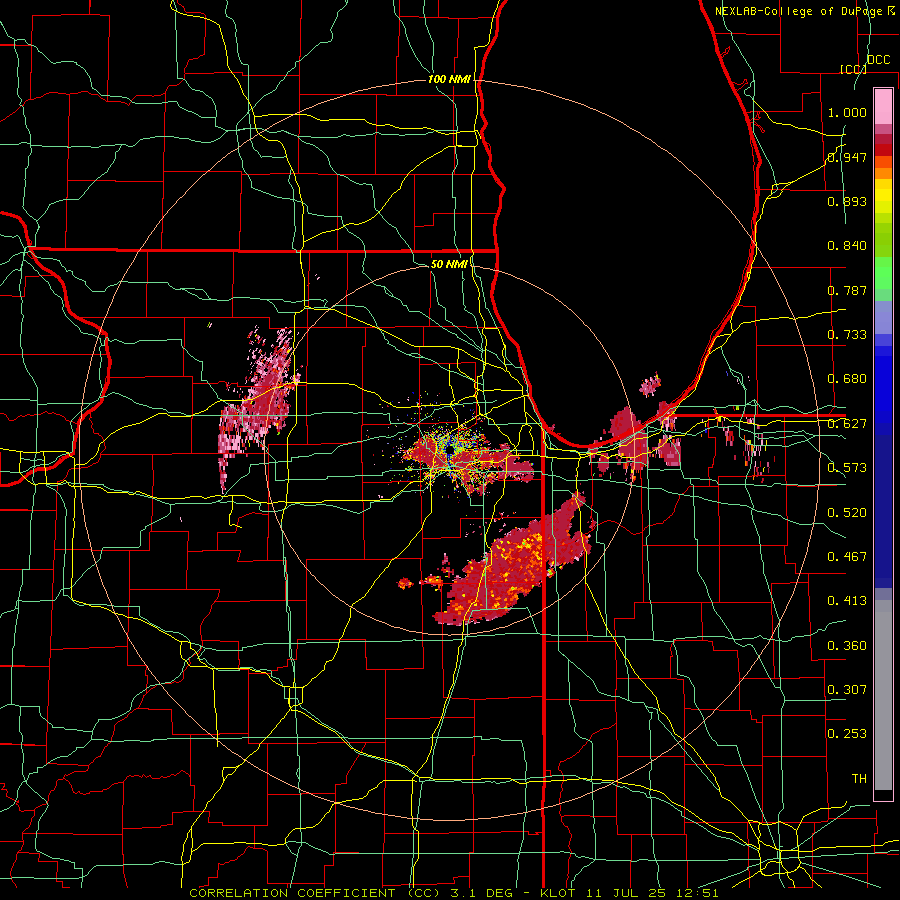Click the 0.893 scale value
This screenshot has width=900, height=900.
[x=847, y=201]
